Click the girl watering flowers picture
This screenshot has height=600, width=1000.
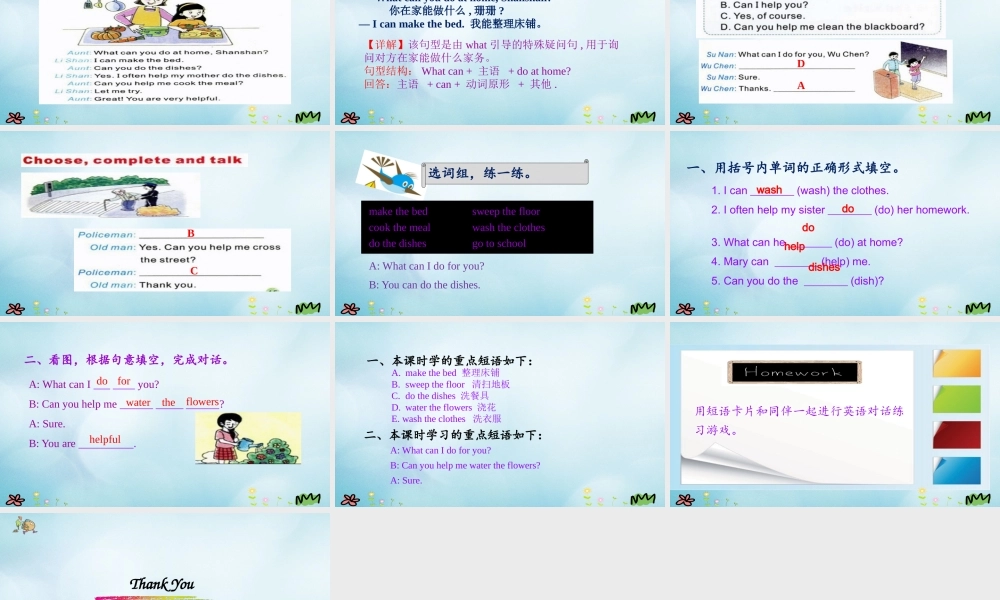tap(248, 437)
